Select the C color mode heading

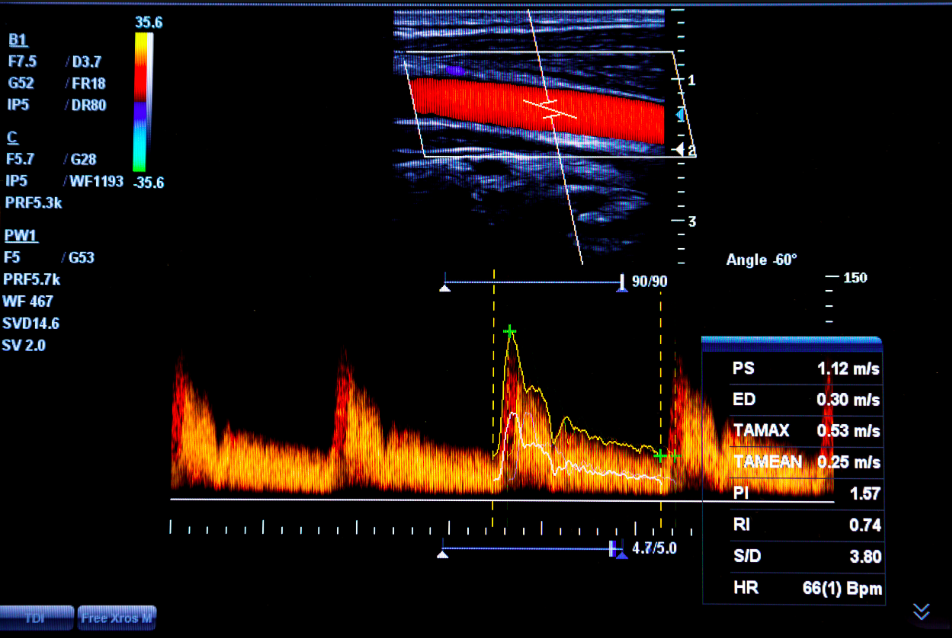coord(12,137)
